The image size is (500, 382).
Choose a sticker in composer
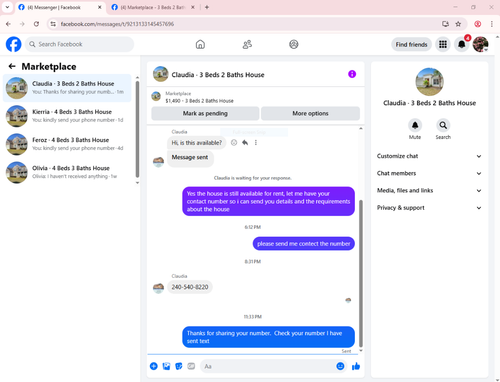coord(179,366)
